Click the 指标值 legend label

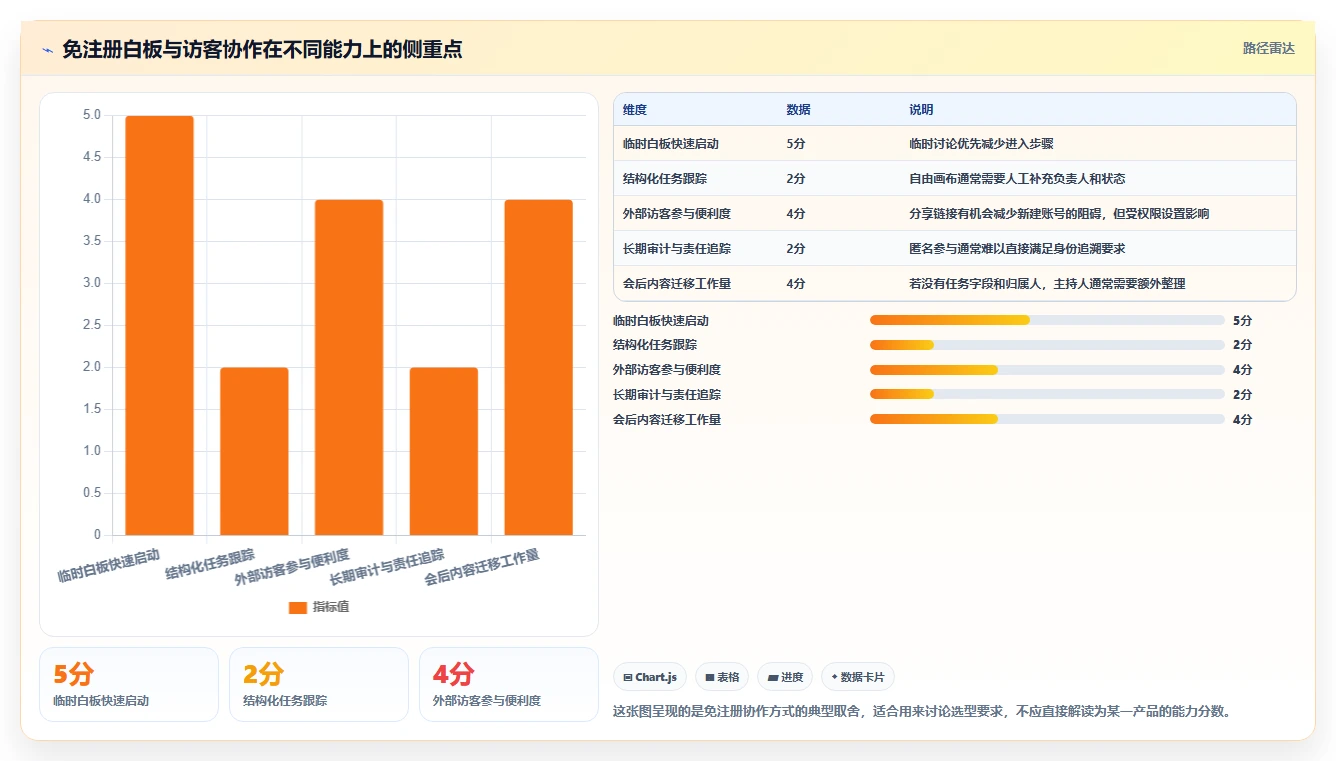[x=331, y=607]
